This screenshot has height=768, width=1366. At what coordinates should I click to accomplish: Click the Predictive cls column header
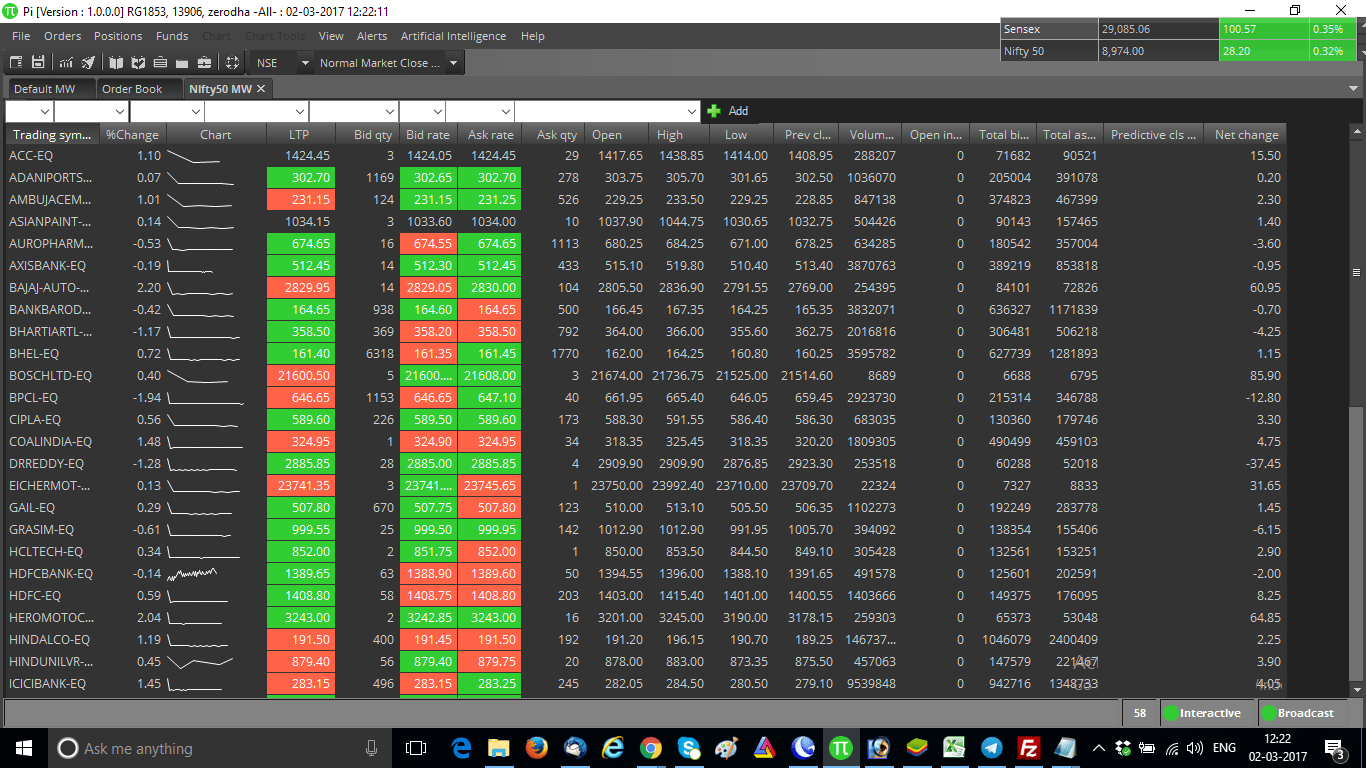[1153, 134]
